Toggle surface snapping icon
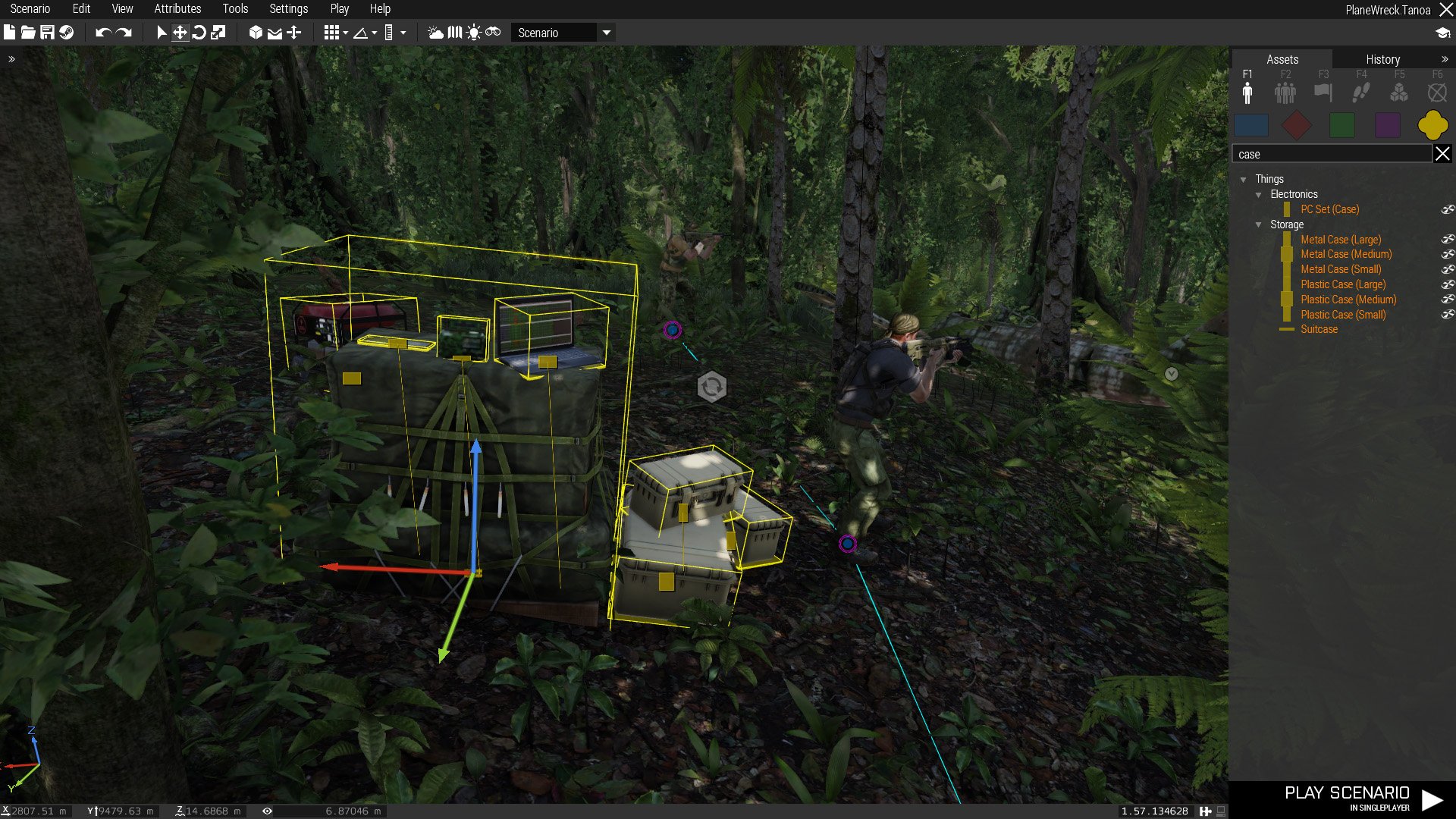 click(x=275, y=33)
